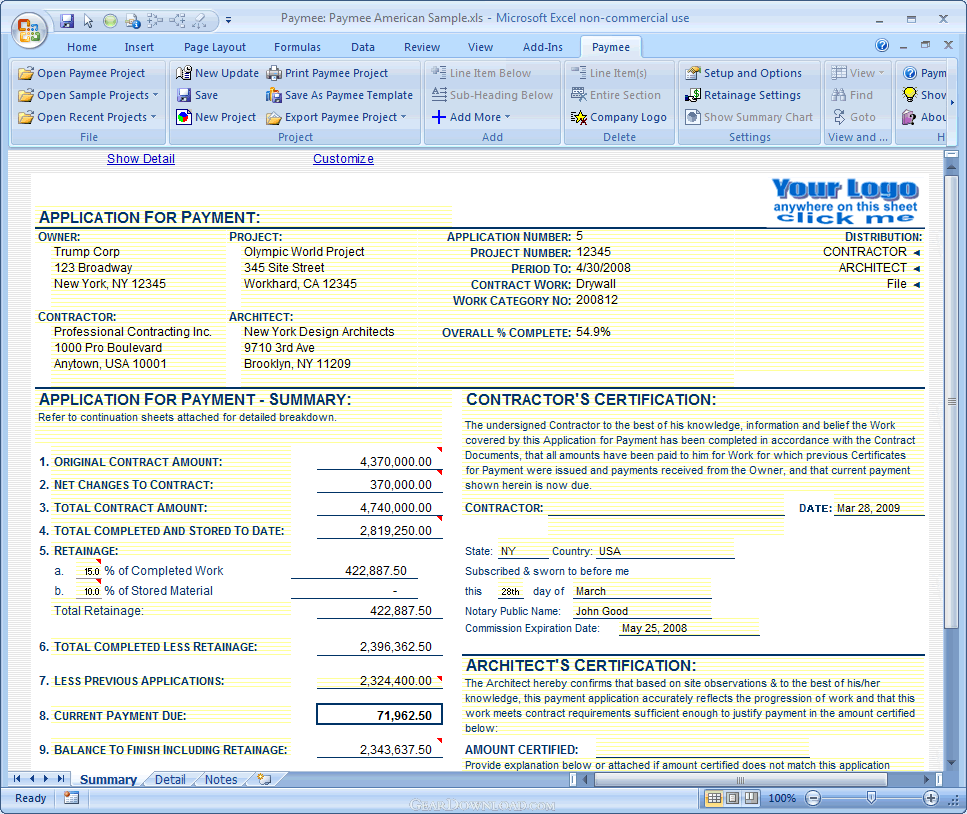Open the Formulas ribbon tab
Screen dimensions: 967x814
297,47
